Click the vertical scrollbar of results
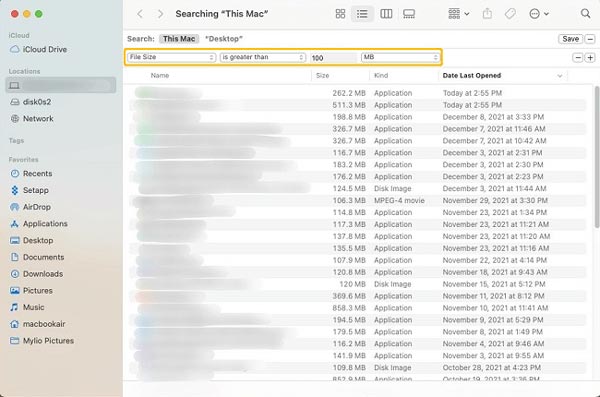This screenshot has width=600, height=397. (597, 157)
